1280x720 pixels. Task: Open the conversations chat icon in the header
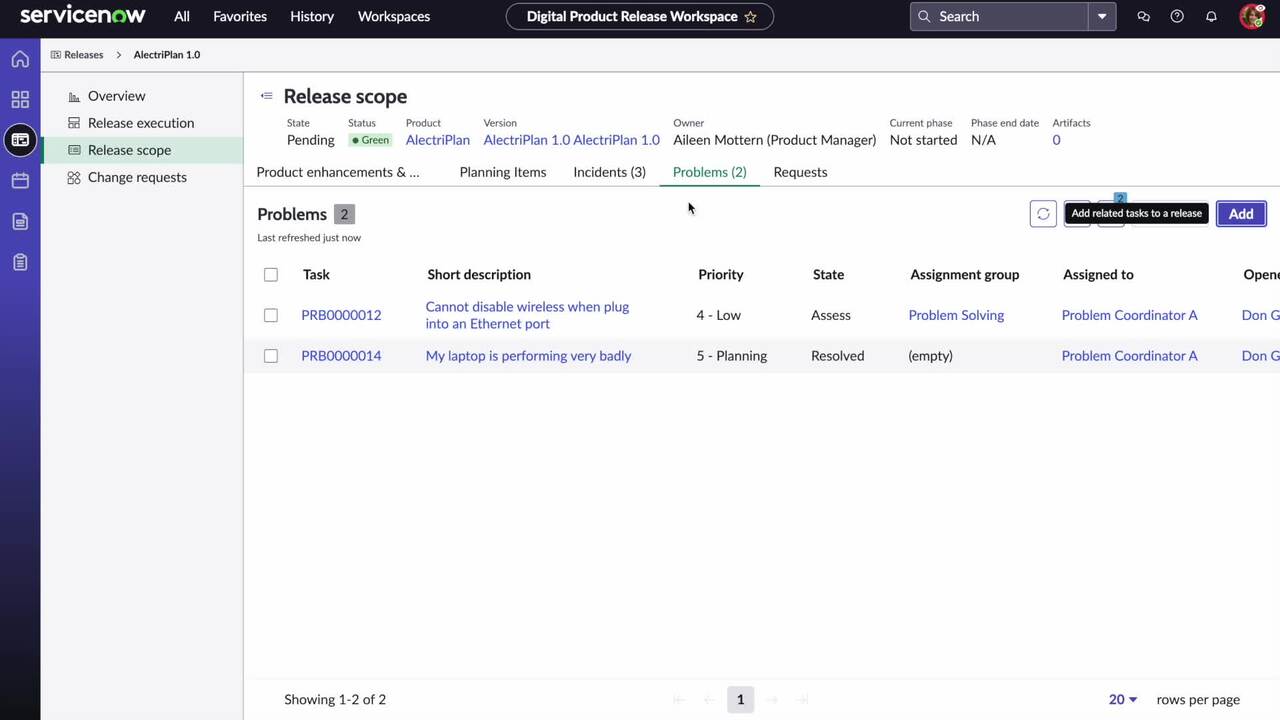click(x=1143, y=16)
